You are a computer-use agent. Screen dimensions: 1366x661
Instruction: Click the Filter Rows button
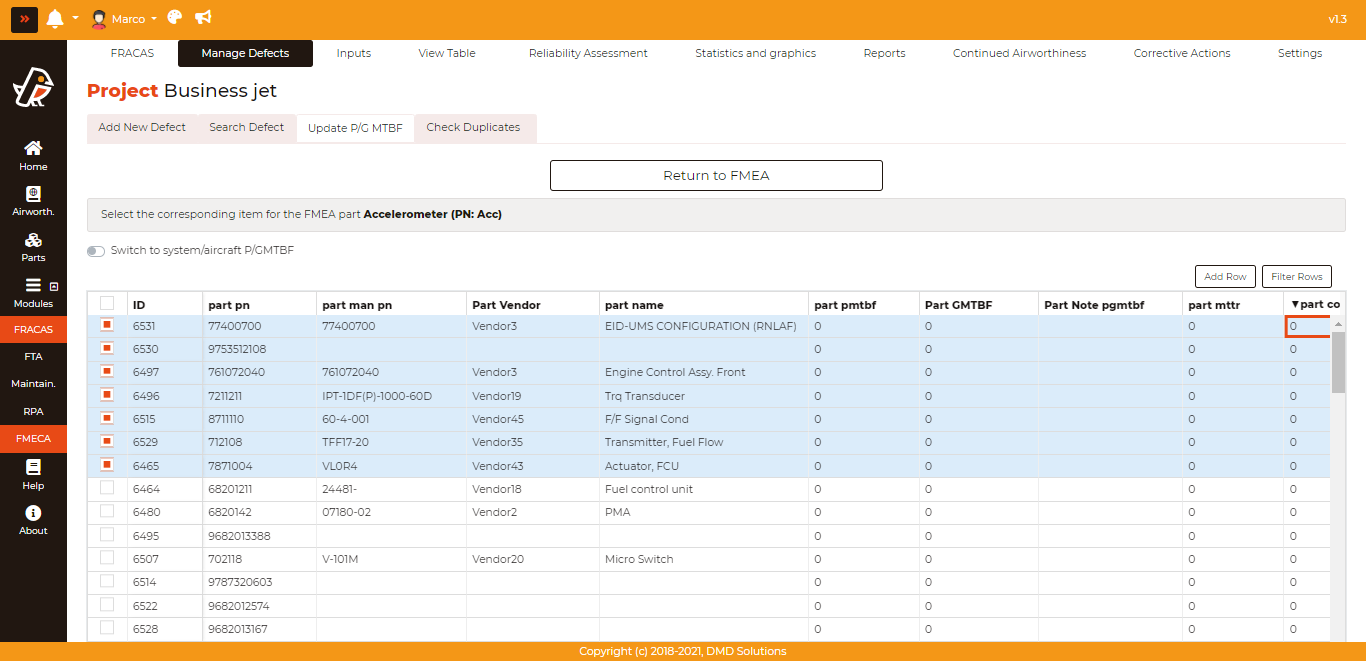[1296, 277]
